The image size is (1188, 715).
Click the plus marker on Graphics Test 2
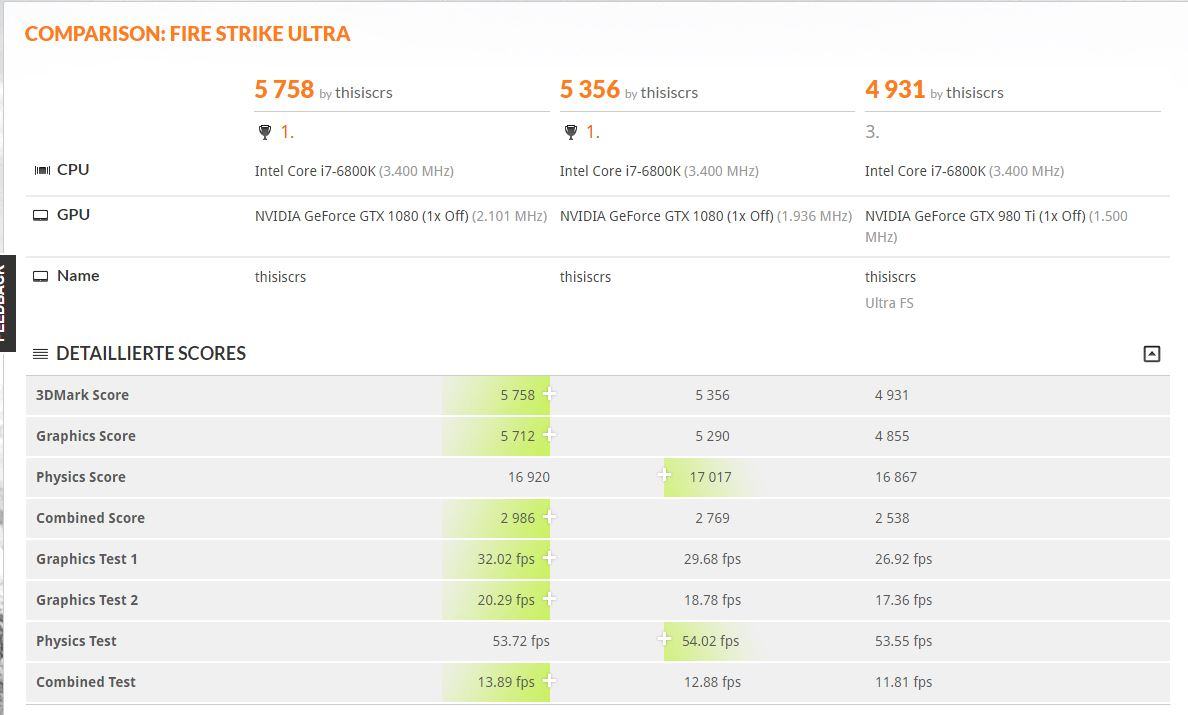tap(550, 599)
